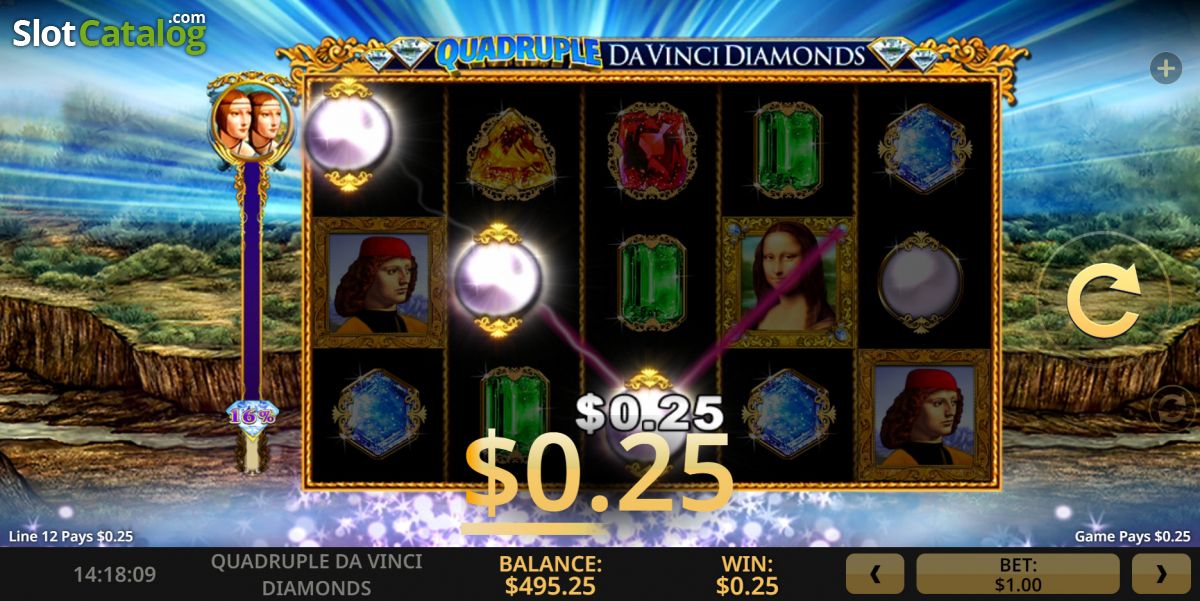Select the Mona Lisa portrait symbol
Image resolution: width=1200 pixels, height=601 pixels.
point(788,281)
